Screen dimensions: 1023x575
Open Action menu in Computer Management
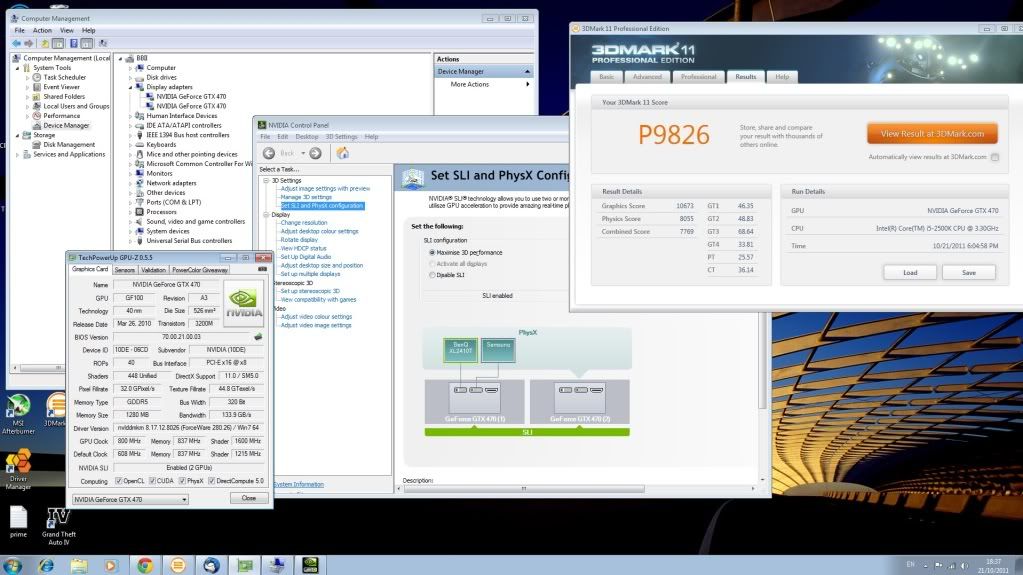tap(42, 30)
